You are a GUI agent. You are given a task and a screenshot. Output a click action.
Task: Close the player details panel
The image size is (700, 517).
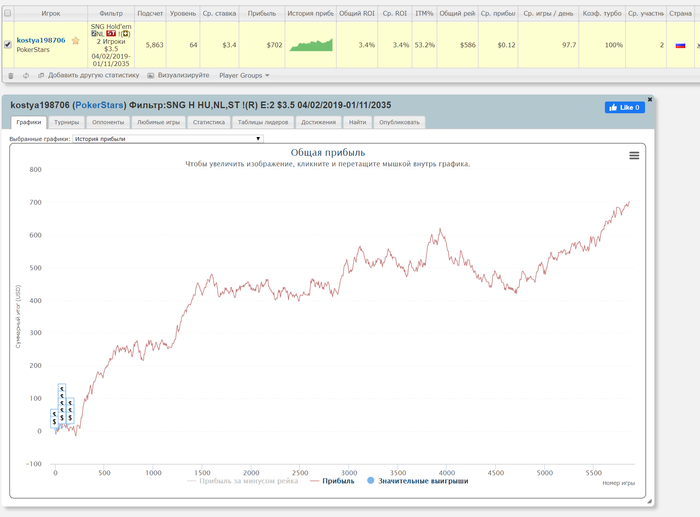(x=650, y=99)
